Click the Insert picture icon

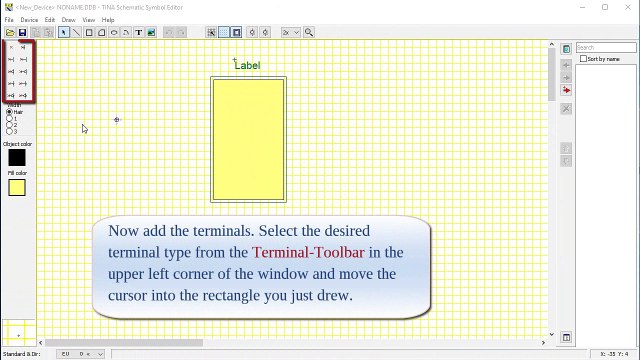click(x=151, y=32)
